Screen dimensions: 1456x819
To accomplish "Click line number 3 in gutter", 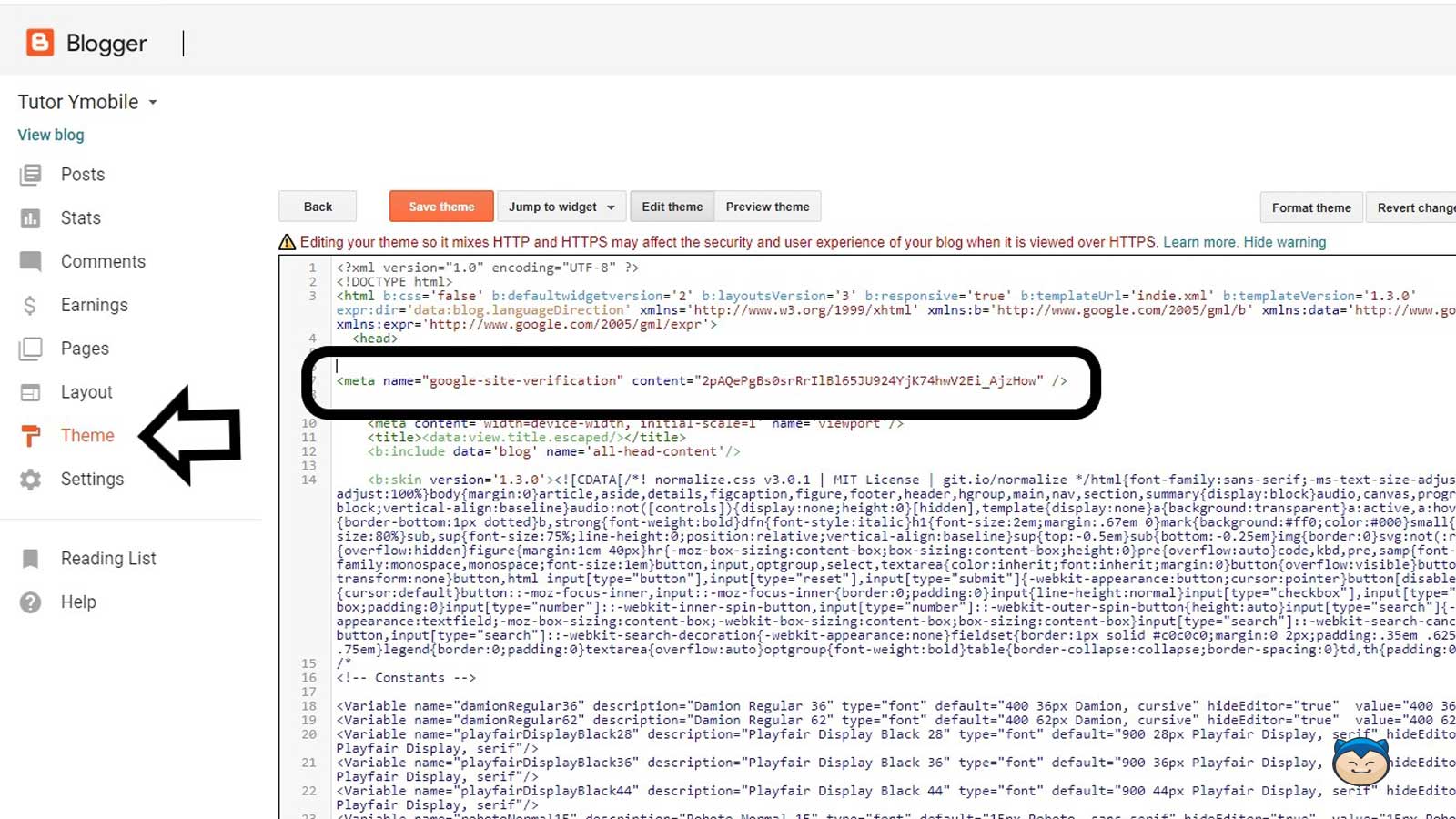I will coord(312,296).
